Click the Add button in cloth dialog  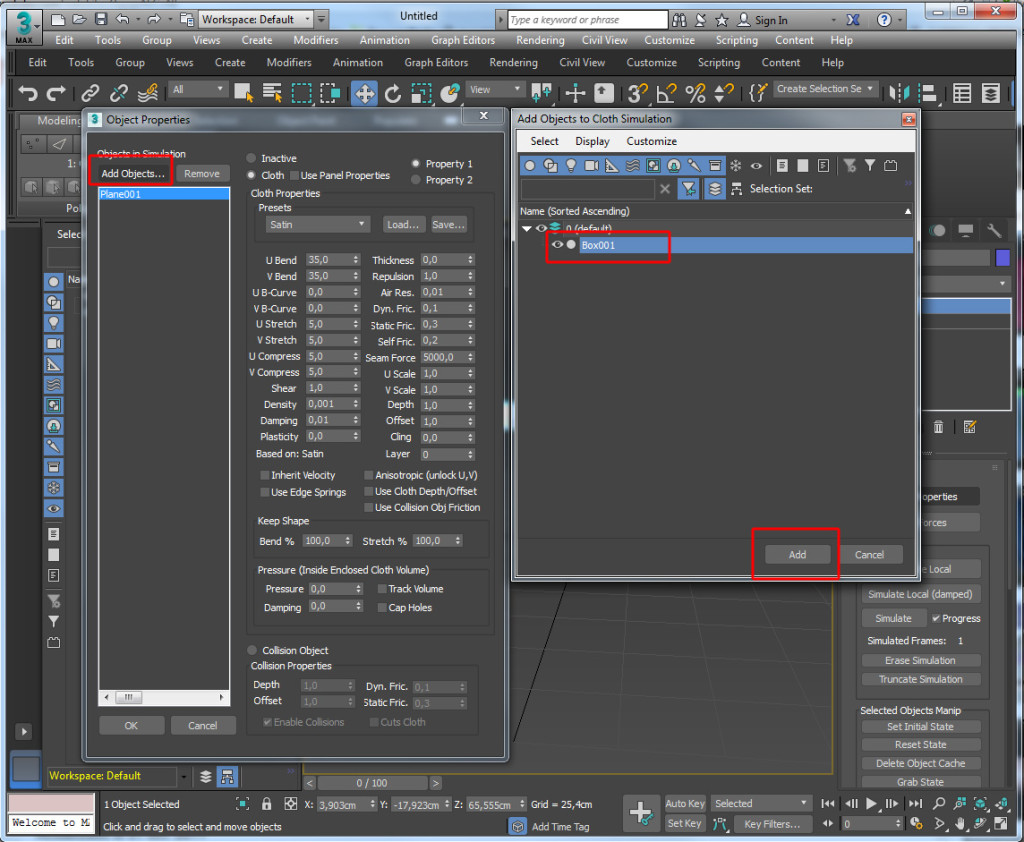[797, 555]
